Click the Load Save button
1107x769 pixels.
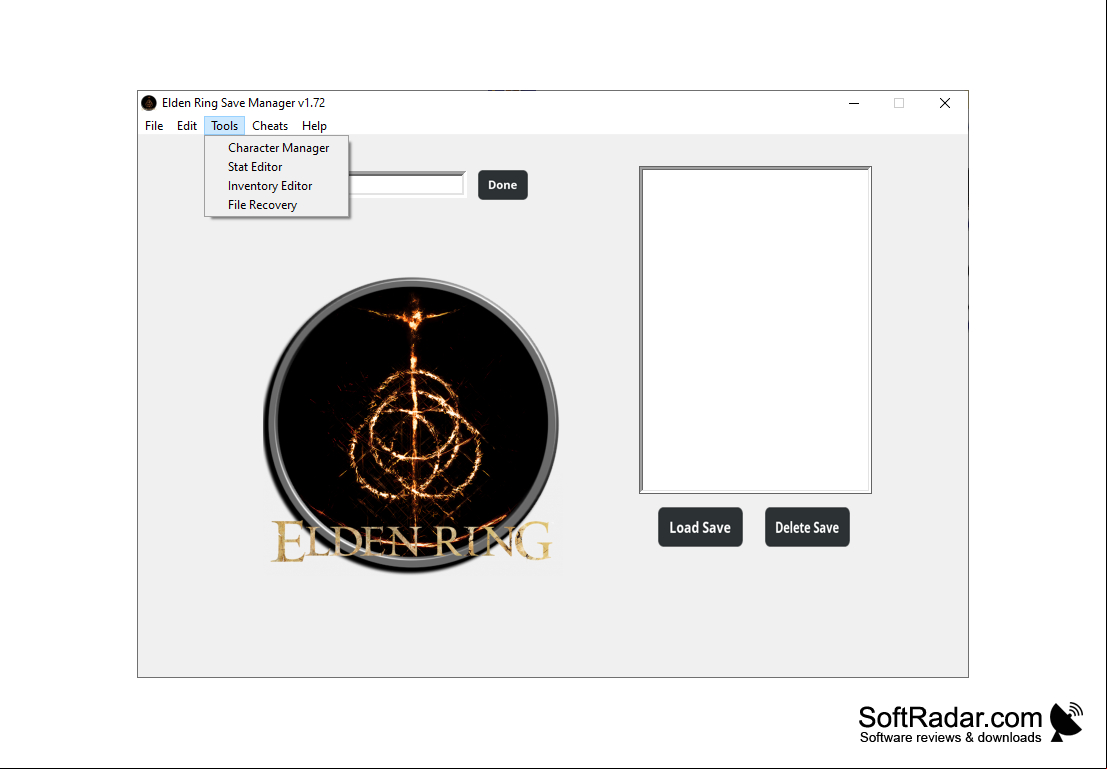700,527
